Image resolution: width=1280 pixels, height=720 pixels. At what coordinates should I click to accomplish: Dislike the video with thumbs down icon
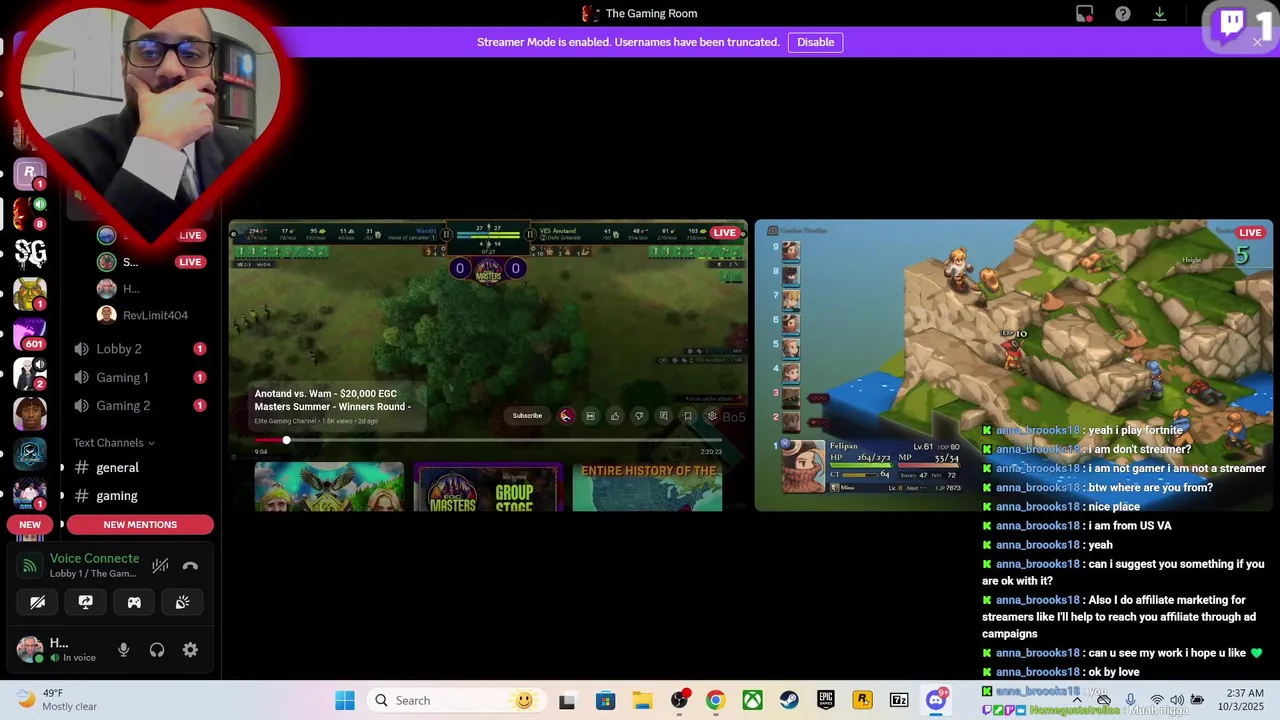click(x=639, y=416)
